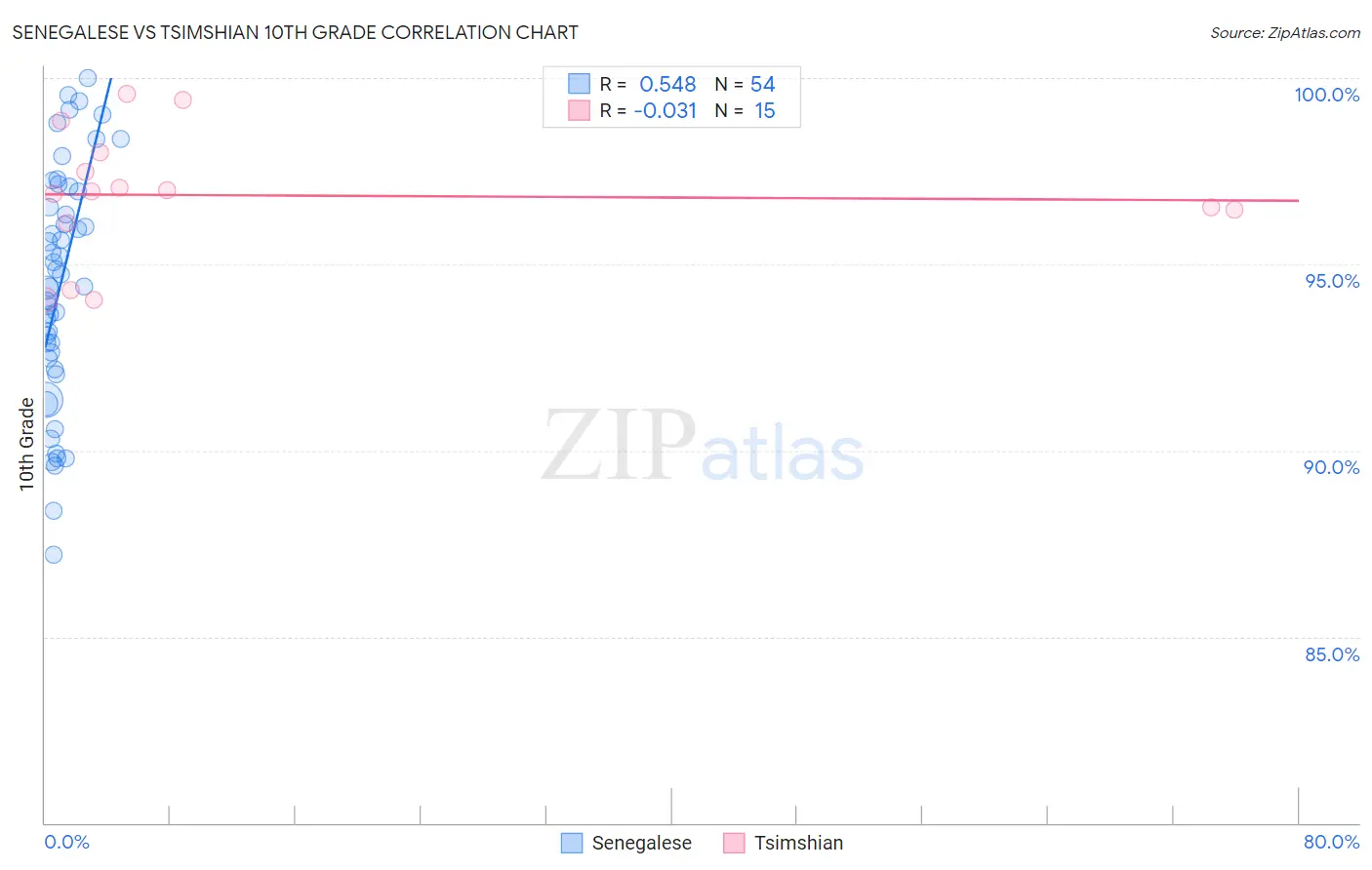Viewport: 1372px width, 870px height.
Task: Click the Tsimshian pink legend swatch
Action: 734,843
